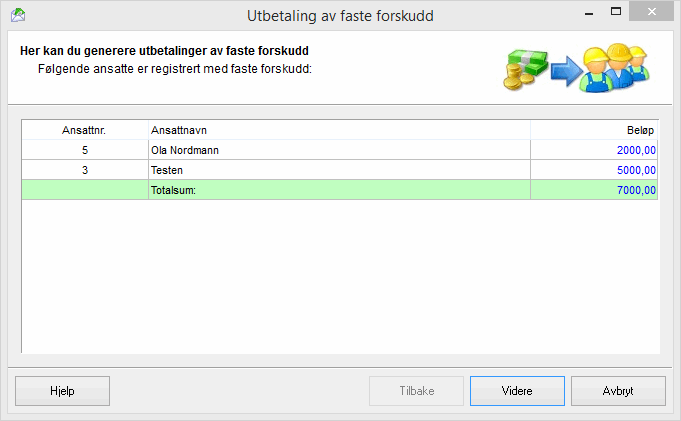Open Hjelp for this dialog
Screen dimensions: 681x421
(x=63, y=391)
